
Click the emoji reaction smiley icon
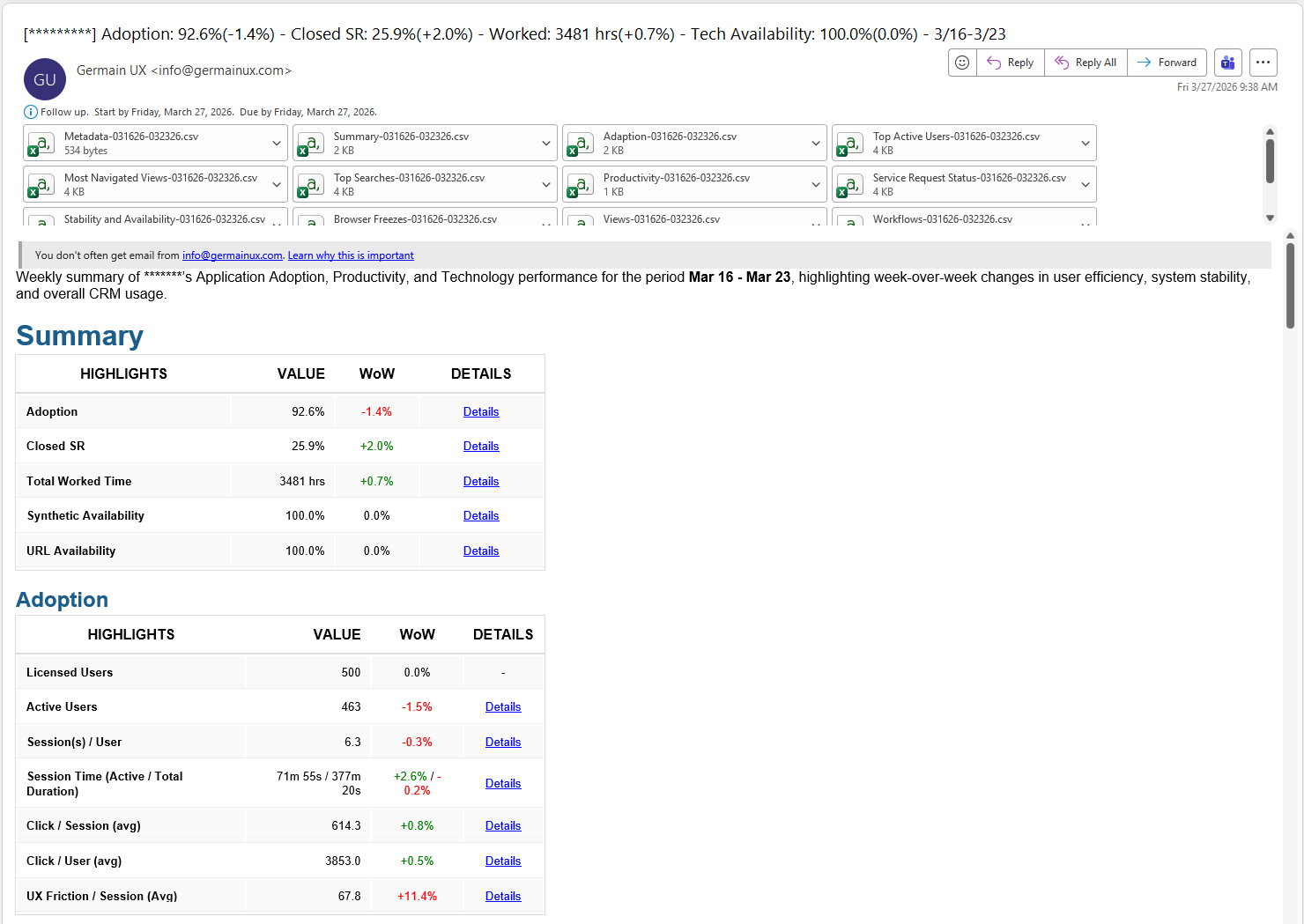[962, 63]
